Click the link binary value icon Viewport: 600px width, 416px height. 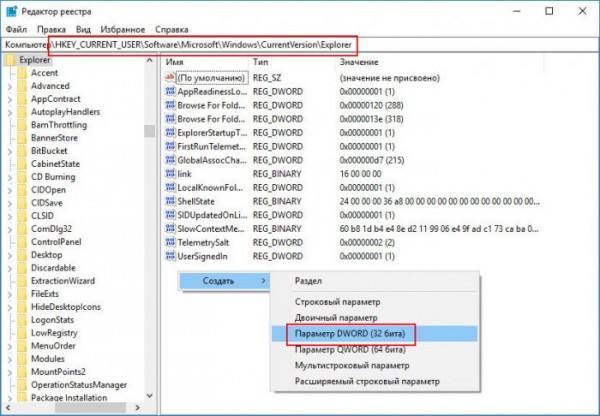(x=170, y=174)
